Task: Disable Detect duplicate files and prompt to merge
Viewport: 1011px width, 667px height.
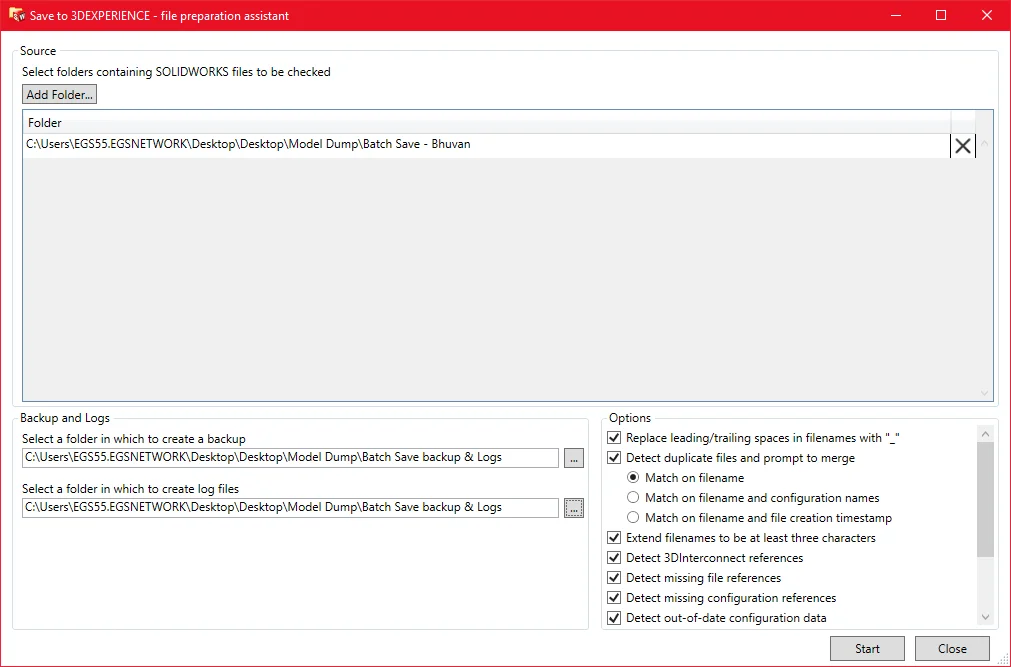Action: point(614,457)
